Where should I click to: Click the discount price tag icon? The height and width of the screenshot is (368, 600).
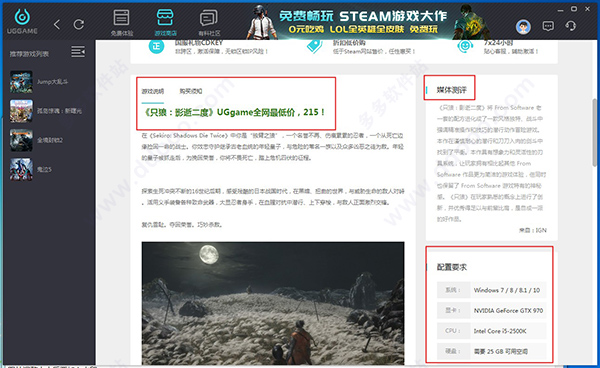[315, 47]
